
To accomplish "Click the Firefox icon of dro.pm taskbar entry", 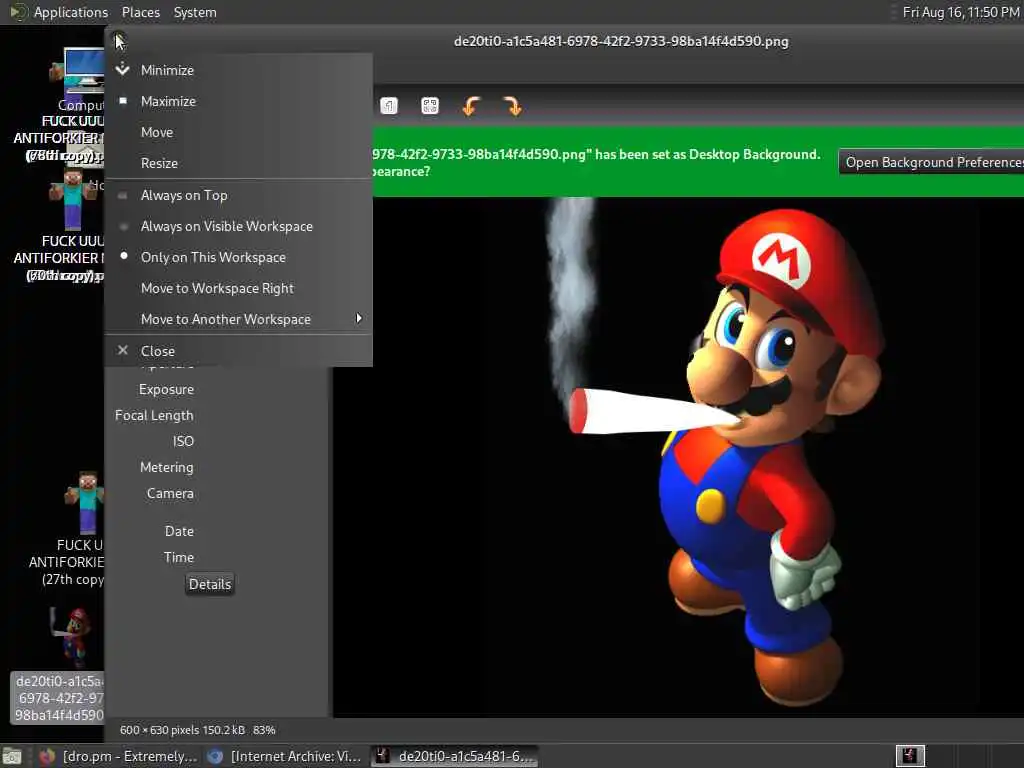I will point(46,756).
